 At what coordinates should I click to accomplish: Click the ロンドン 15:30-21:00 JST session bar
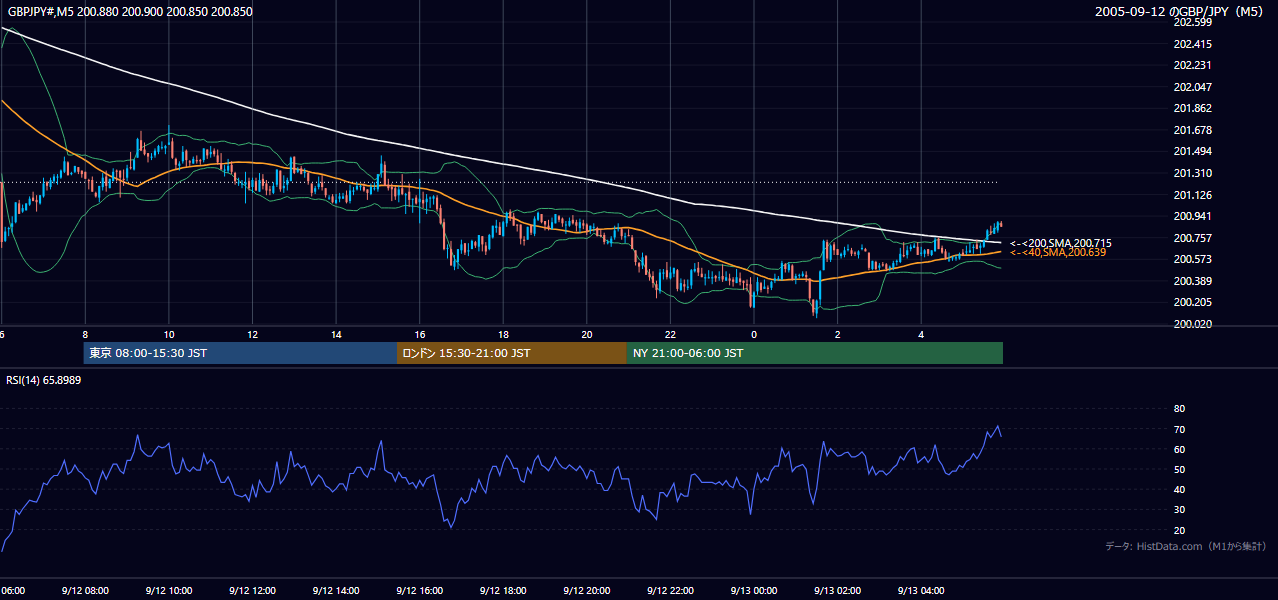click(512, 353)
